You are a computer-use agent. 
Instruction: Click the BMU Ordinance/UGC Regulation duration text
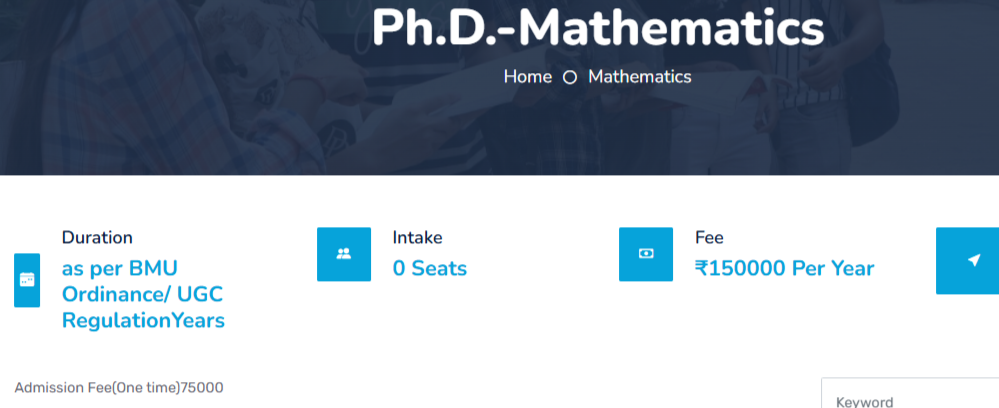tap(143, 294)
